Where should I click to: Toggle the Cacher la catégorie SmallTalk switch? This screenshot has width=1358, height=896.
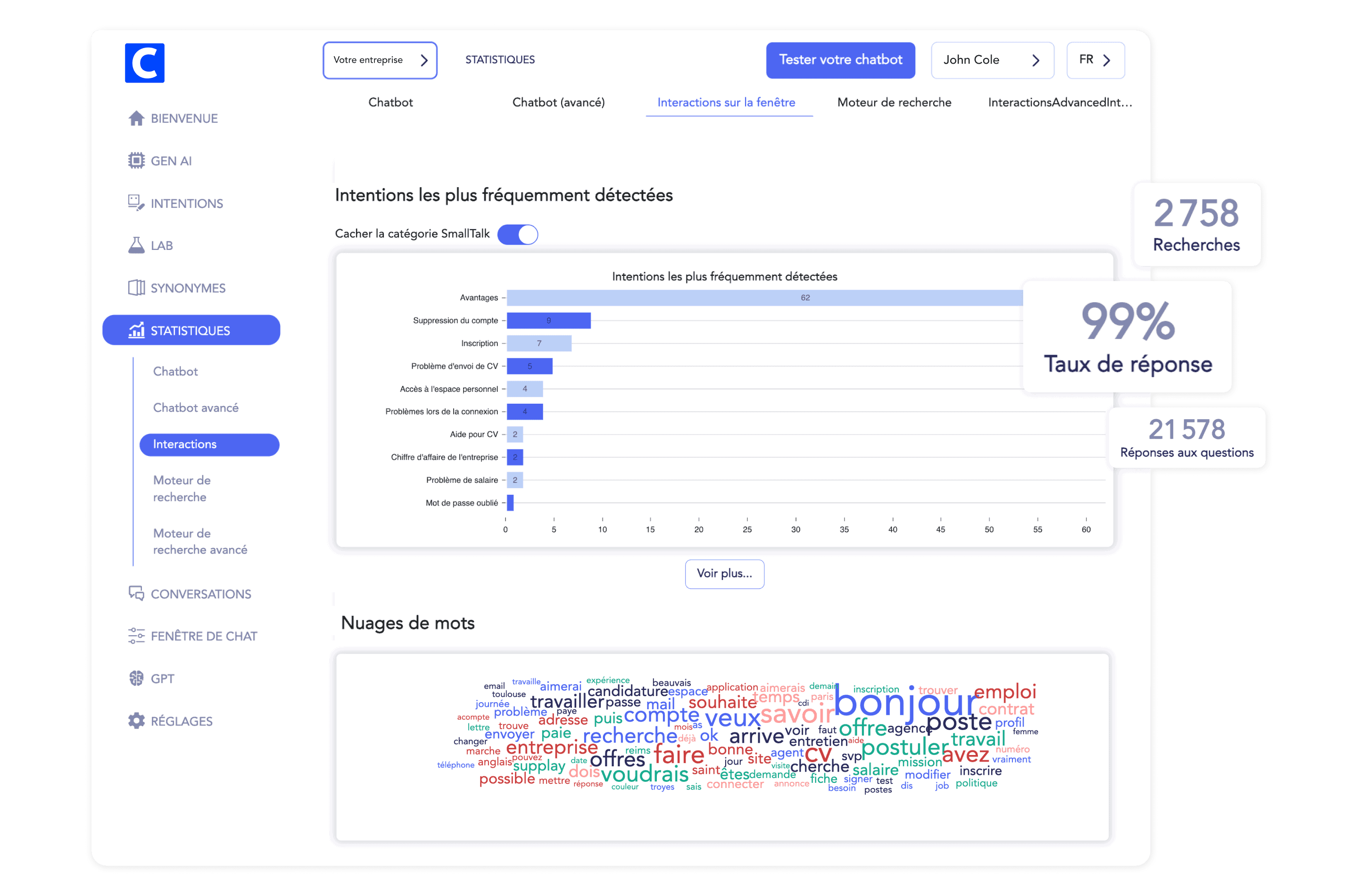(517, 234)
